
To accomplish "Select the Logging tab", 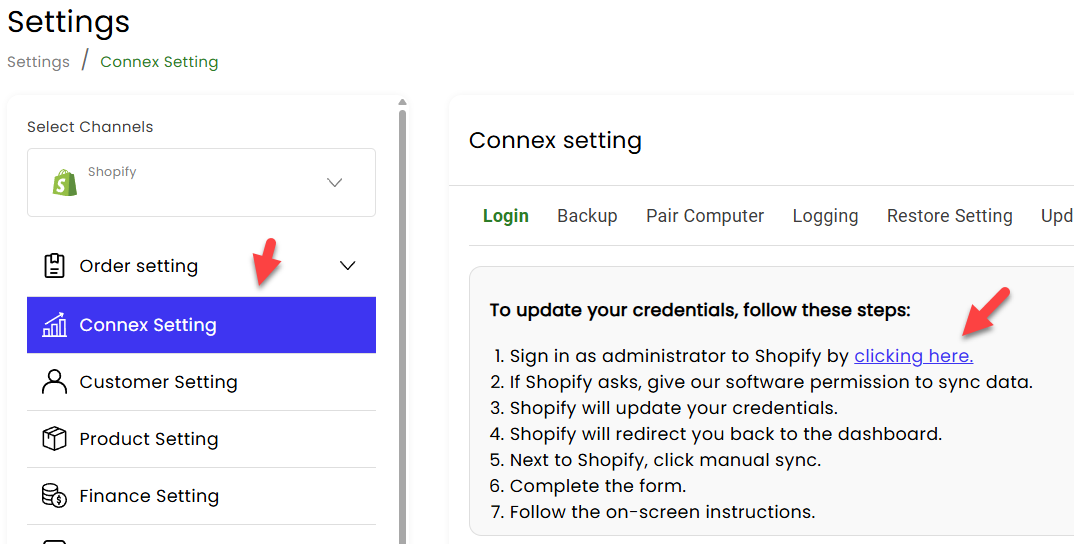I will 825,216.
